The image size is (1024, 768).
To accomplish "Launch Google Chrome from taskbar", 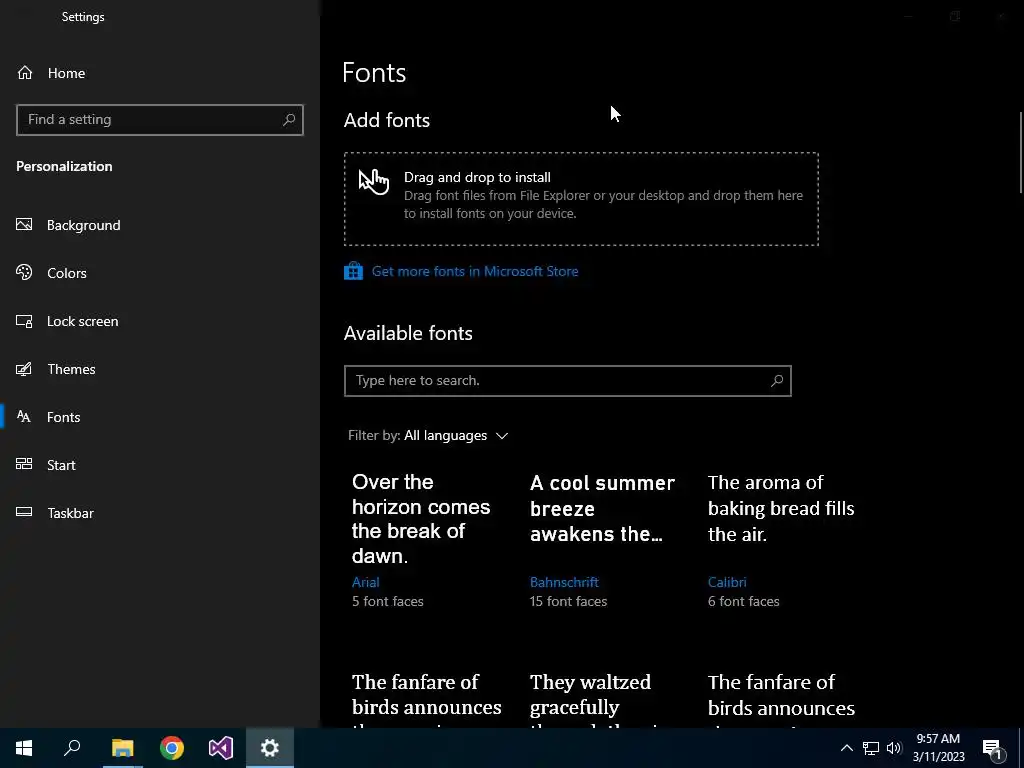I will tap(172, 748).
